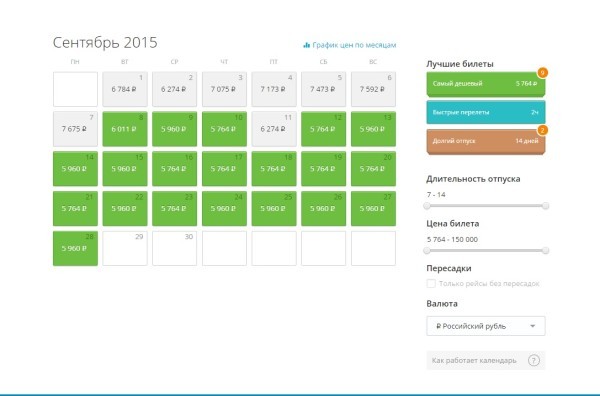
Task: Select the Самый дешевый ticket filter
Action: [x=486, y=84]
